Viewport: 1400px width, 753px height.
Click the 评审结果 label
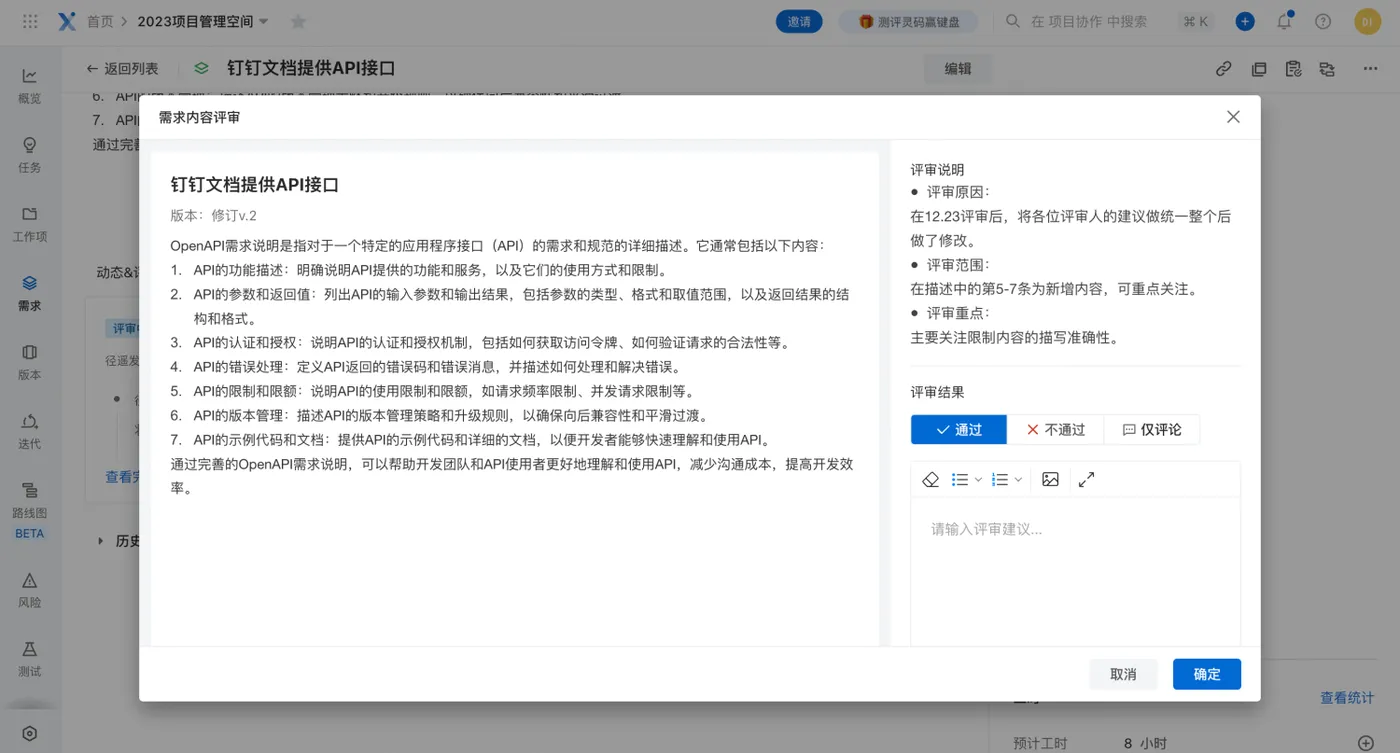click(937, 392)
